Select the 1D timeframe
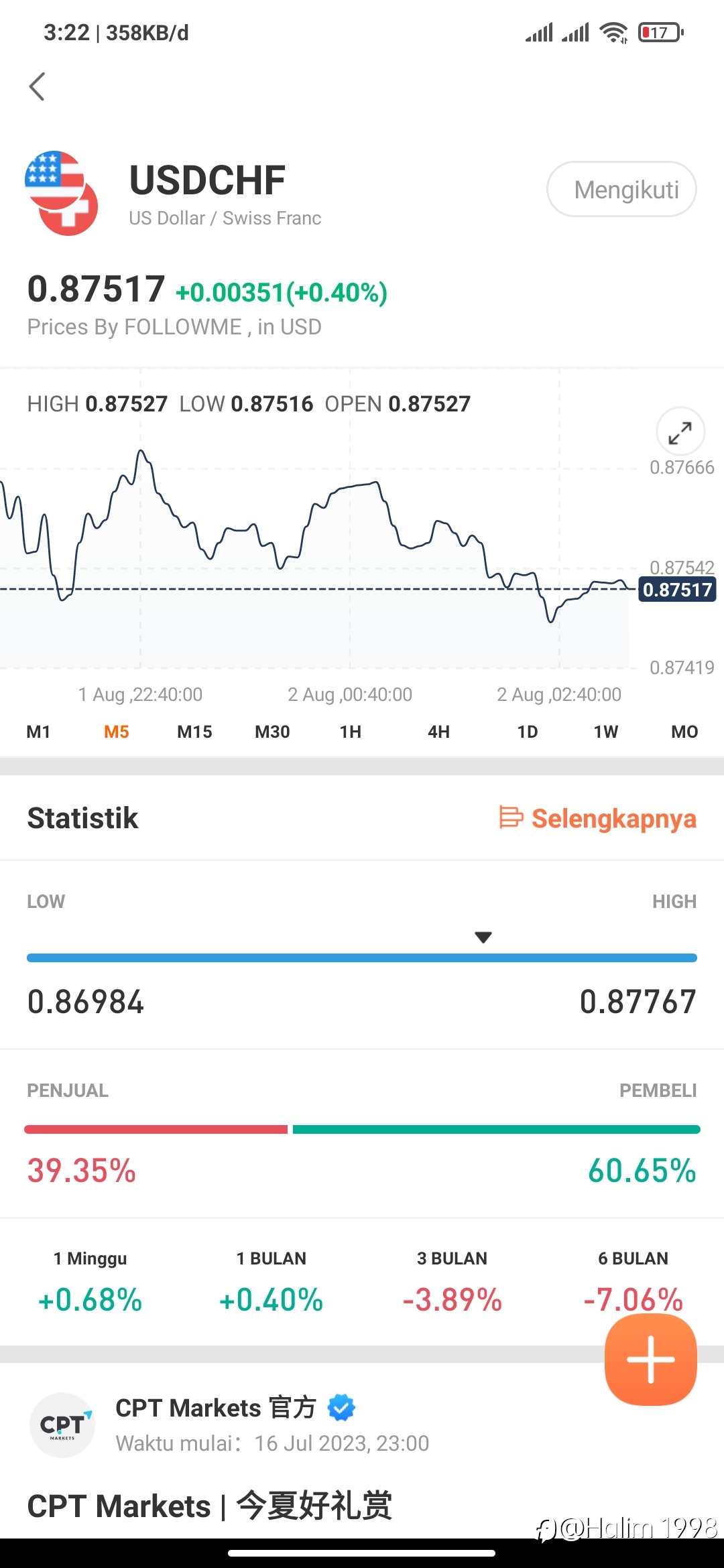This screenshot has height=1568, width=724. [x=528, y=732]
